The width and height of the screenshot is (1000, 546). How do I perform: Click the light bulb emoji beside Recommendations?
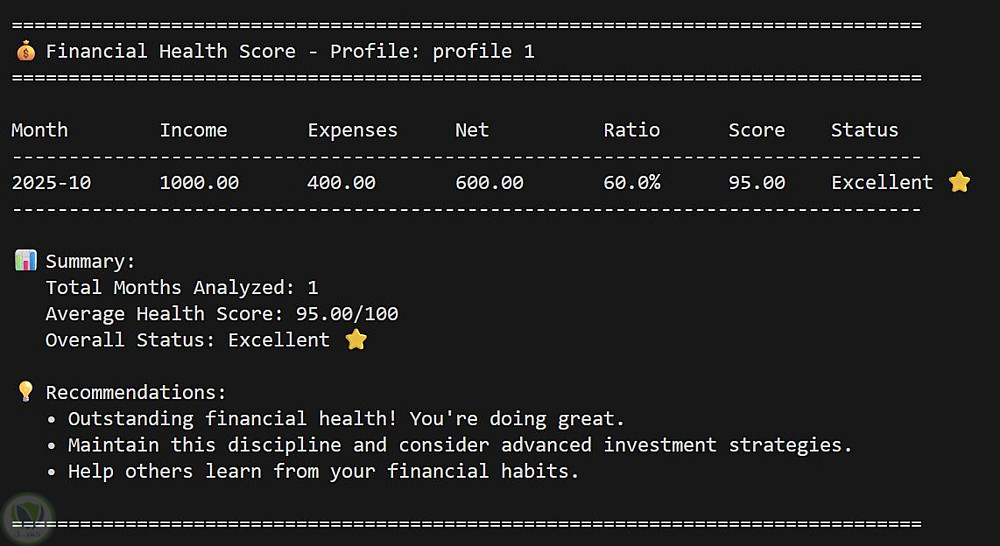(25, 392)
